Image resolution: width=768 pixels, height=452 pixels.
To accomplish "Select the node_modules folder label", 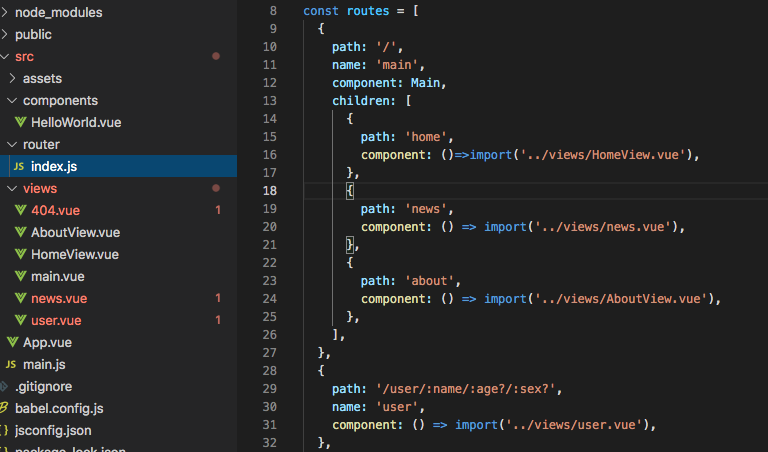I will tap(59, 12).
